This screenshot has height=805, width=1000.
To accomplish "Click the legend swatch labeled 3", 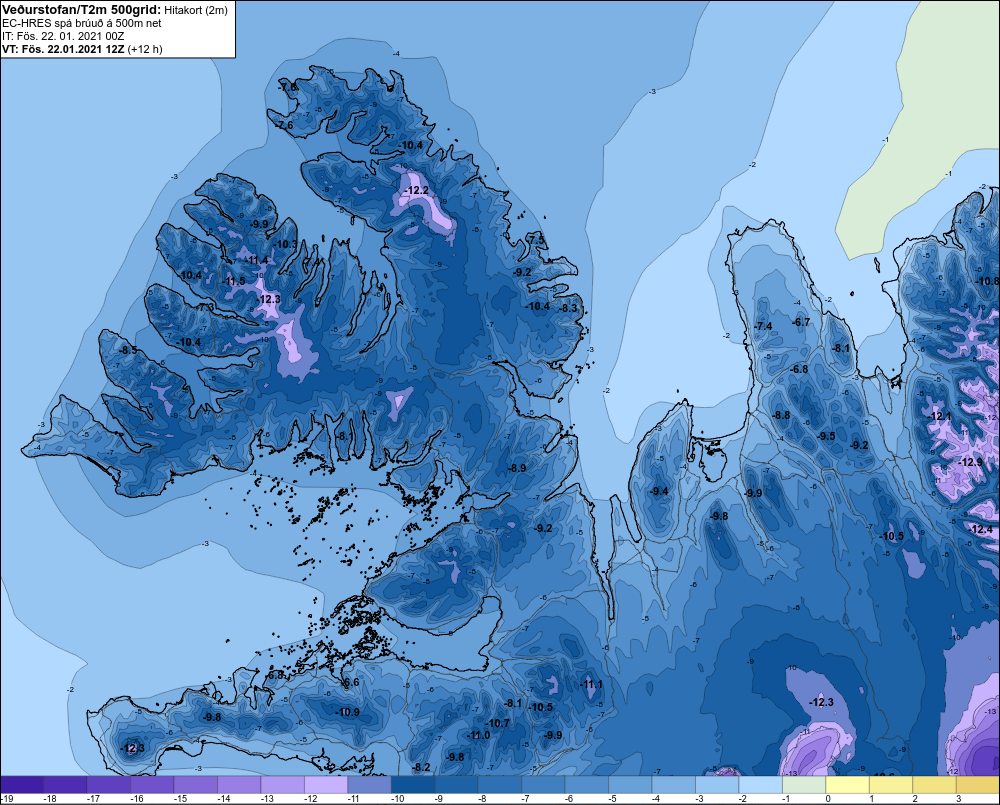I will (978, 785).
